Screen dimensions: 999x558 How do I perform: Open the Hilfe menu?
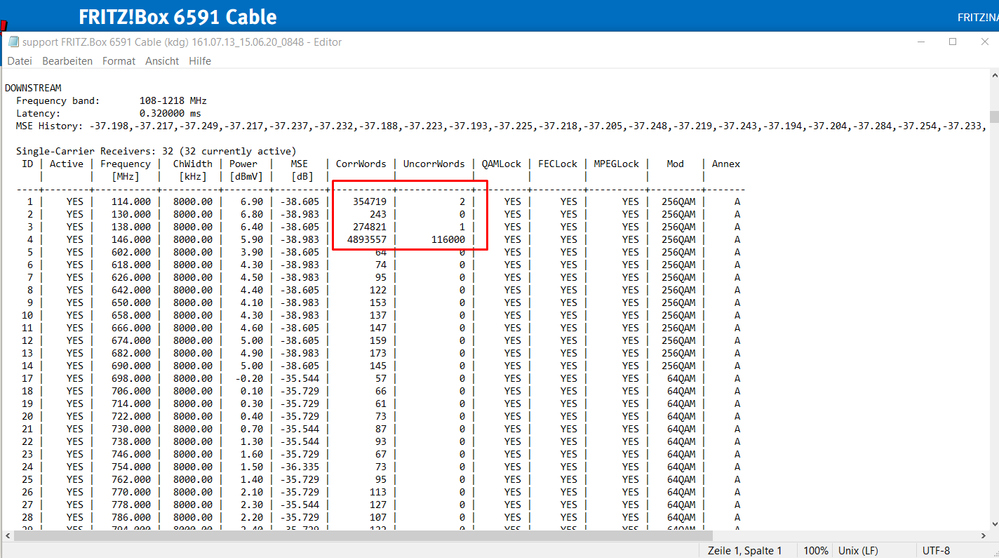(x=199, y=61)
